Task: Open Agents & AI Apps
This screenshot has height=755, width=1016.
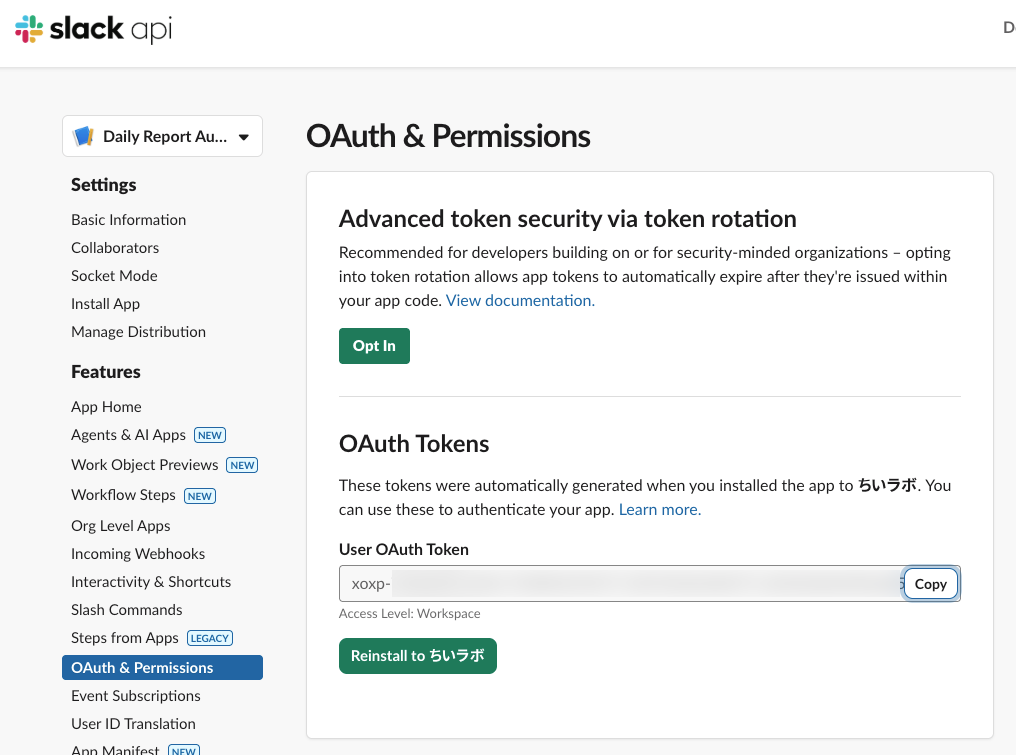Action: tap(128, 435)
